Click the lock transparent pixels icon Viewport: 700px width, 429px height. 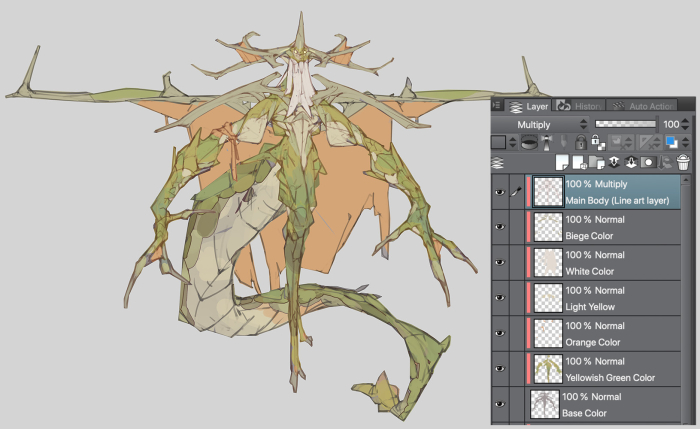(x=597, y=143)
